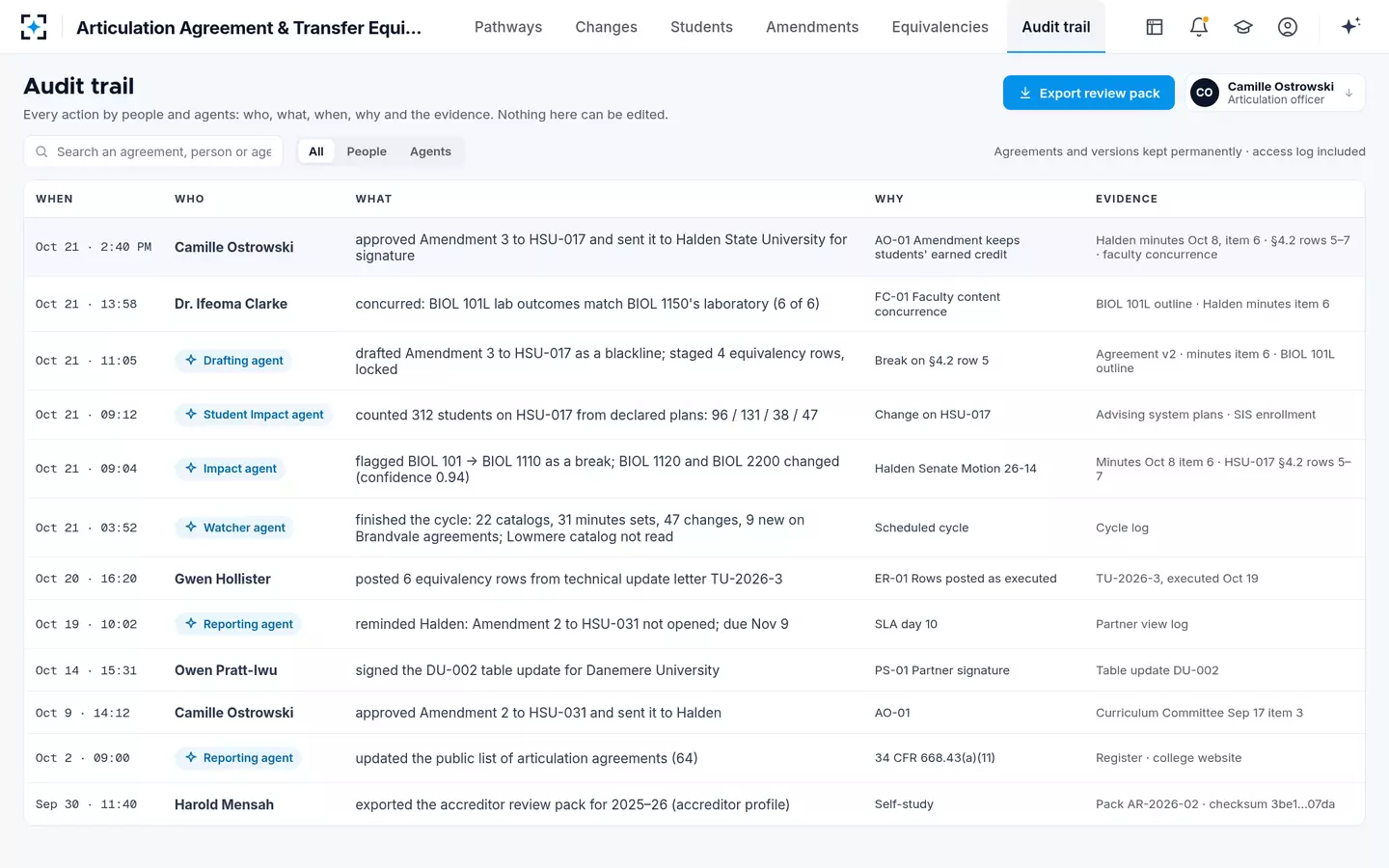Screen dimensions: 1389x868
Task: Click the app logo icon
Action: coord(34,27)
